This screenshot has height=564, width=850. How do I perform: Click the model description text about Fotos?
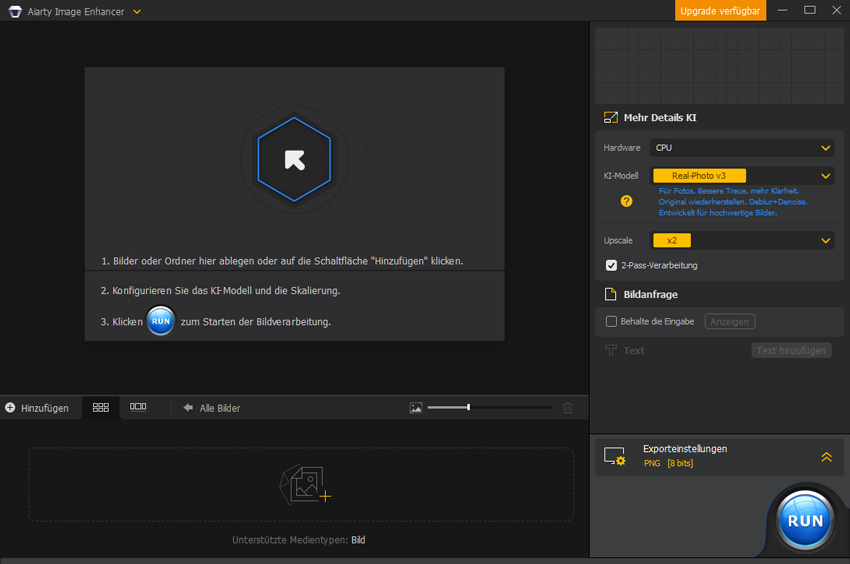[x=733, y=202]
